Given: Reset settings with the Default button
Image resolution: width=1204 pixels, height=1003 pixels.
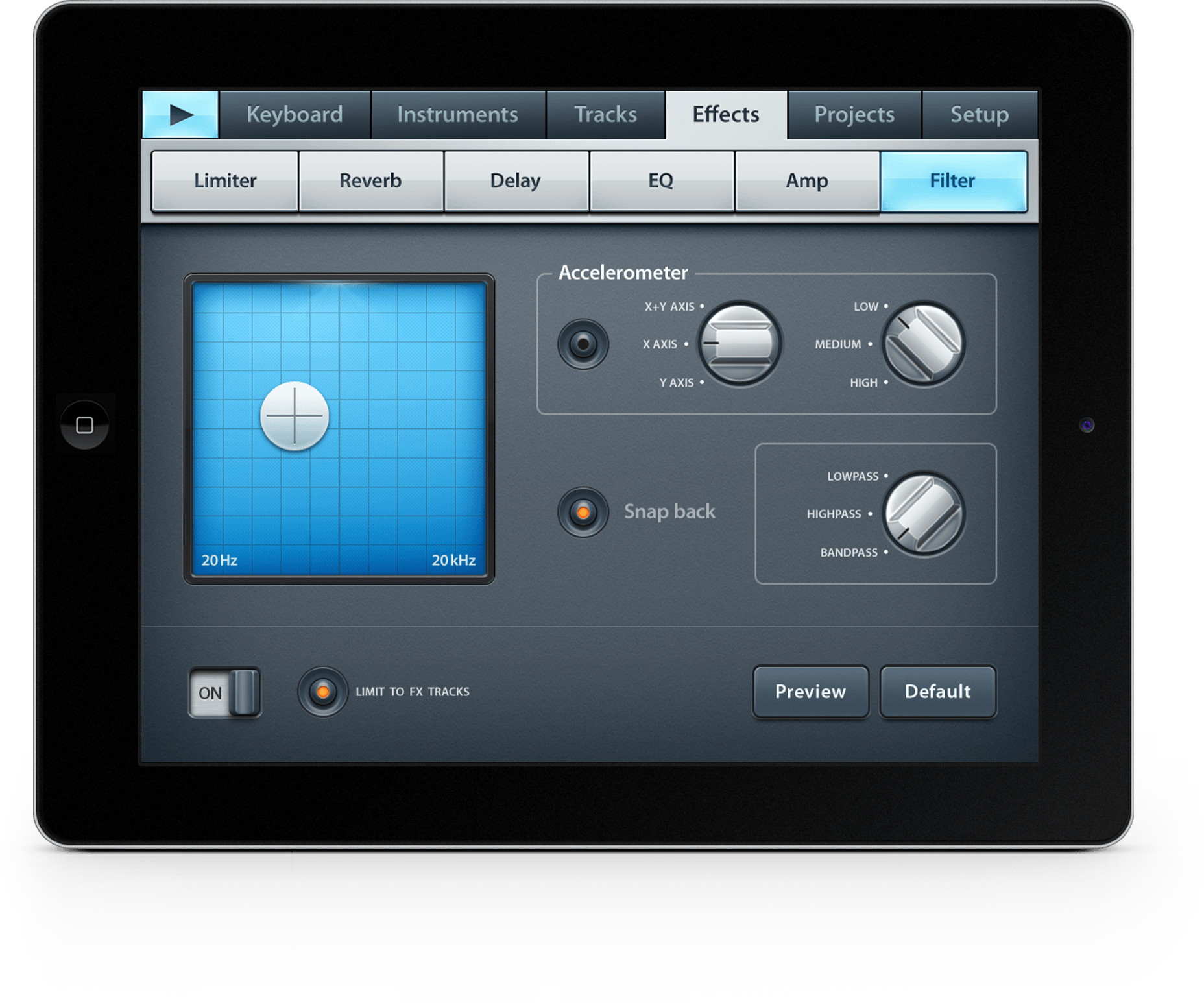Looking at the screenshot, I should 937,692.
